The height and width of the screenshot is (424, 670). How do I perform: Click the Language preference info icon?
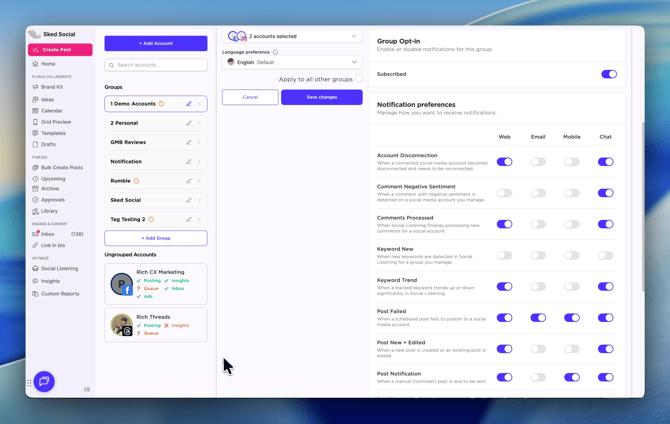(x=276, y=52)
